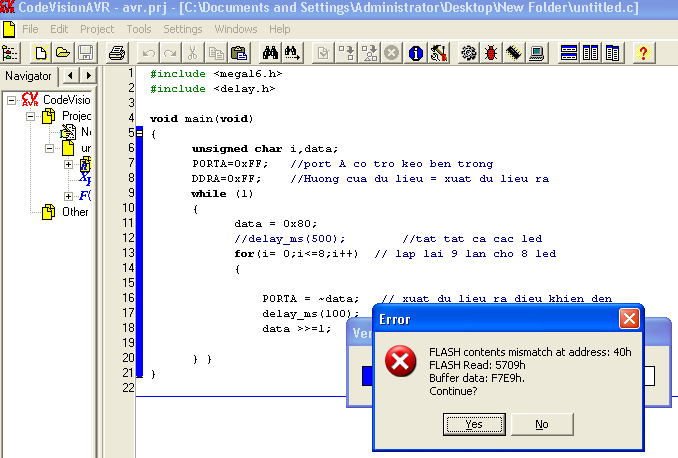Click line number 22 in the gutter
Image resolution: width=678 pixels, height=458 pixels.
128,388
